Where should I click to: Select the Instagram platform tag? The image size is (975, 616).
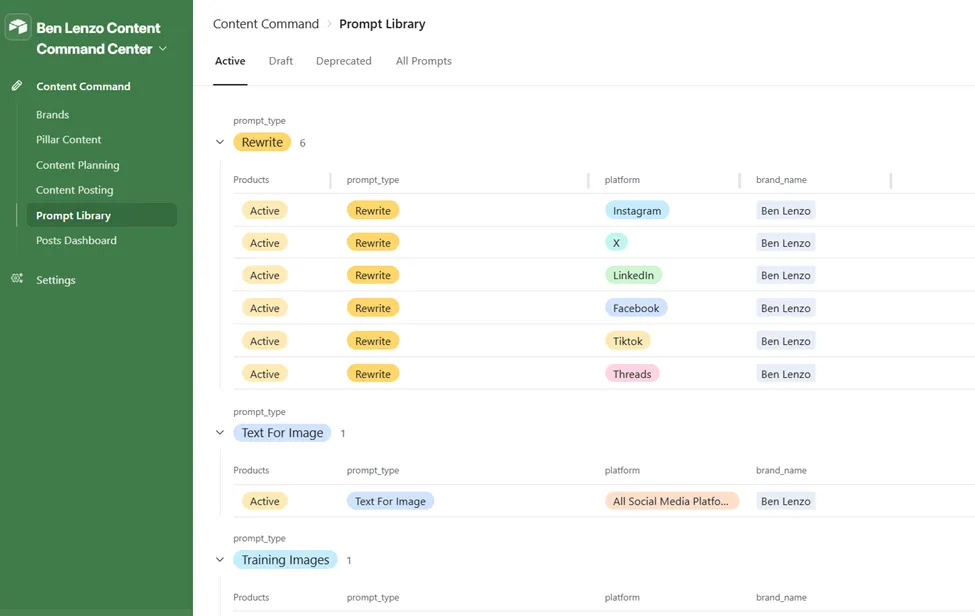[x=637, y=211]
